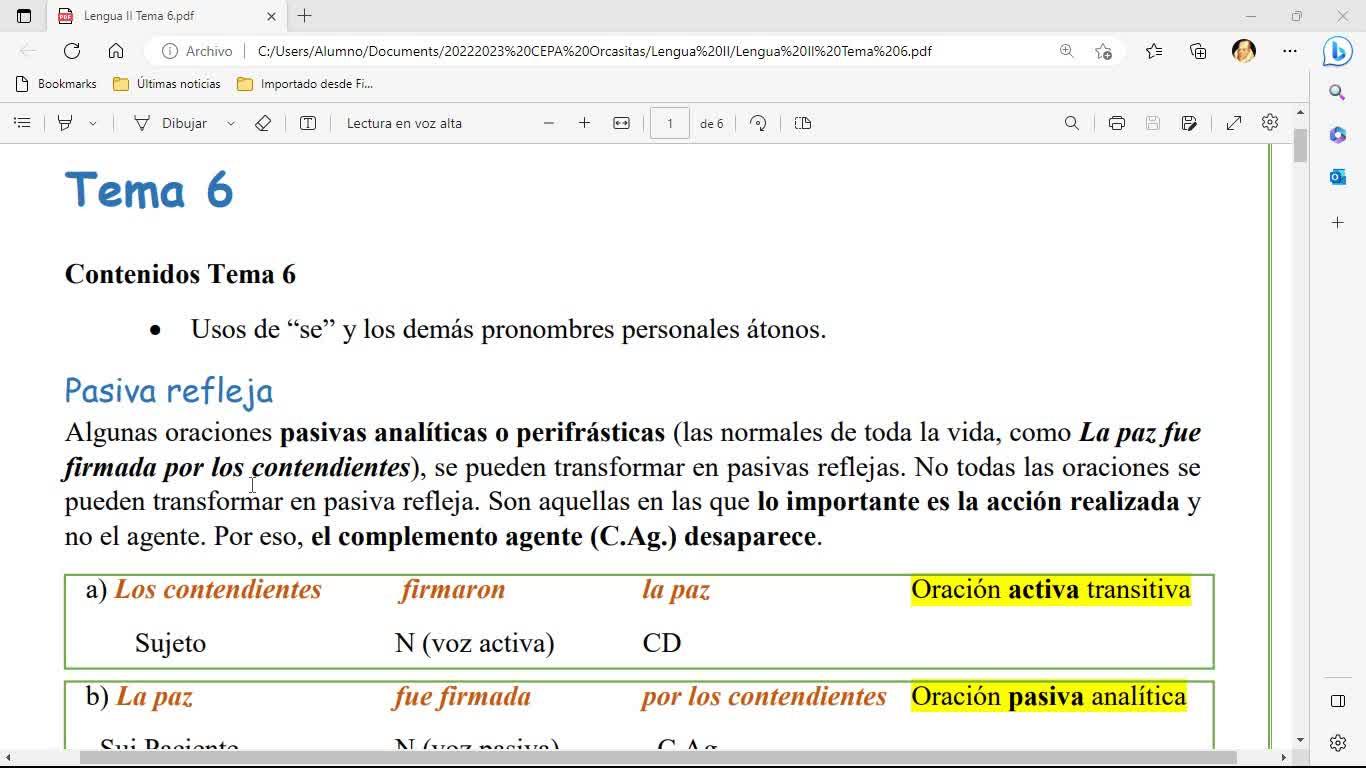Open the sidebar search icon
1366x768 pixels.
[x=1338, y=92]
